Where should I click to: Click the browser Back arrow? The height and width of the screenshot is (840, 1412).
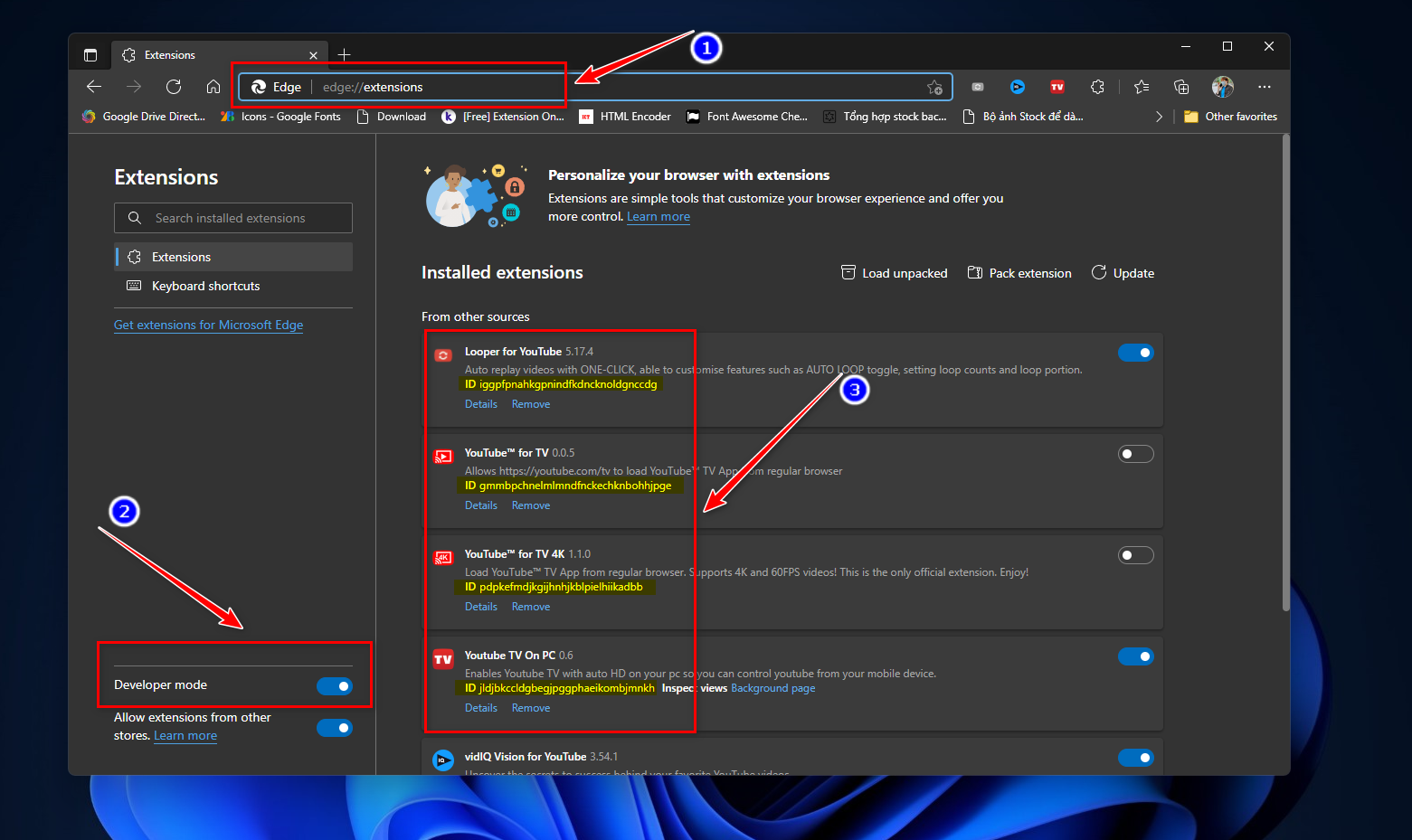(94, 87)
